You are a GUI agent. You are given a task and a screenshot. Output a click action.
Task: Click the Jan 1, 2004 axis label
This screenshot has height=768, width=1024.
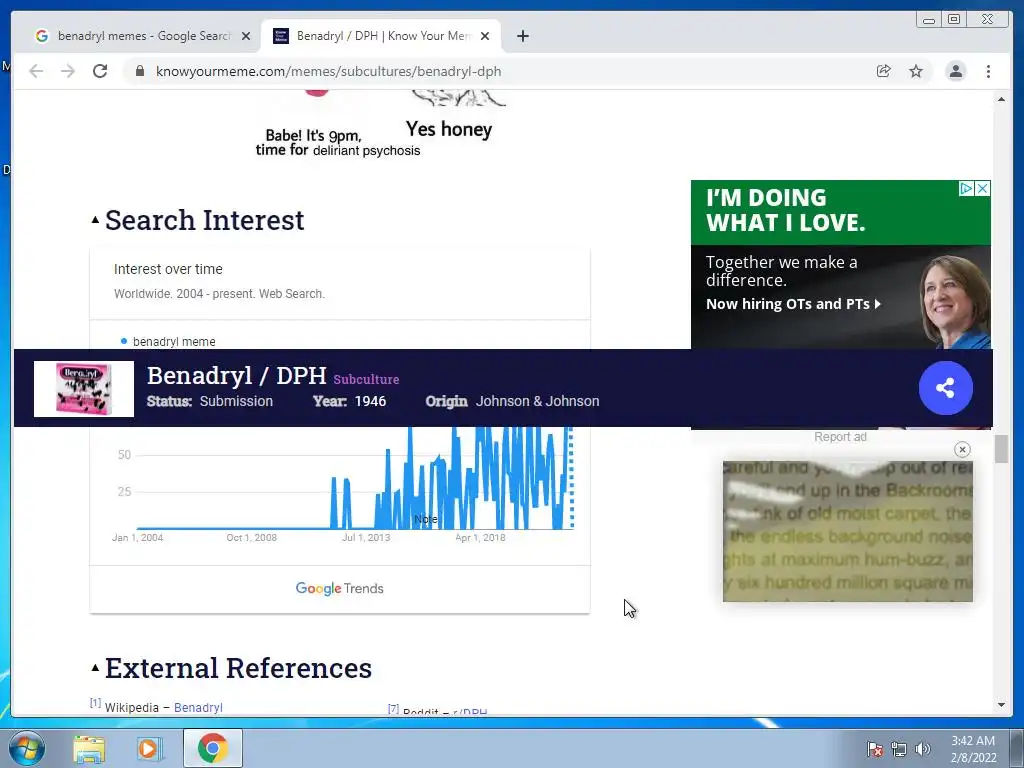[x=137, y=537]
